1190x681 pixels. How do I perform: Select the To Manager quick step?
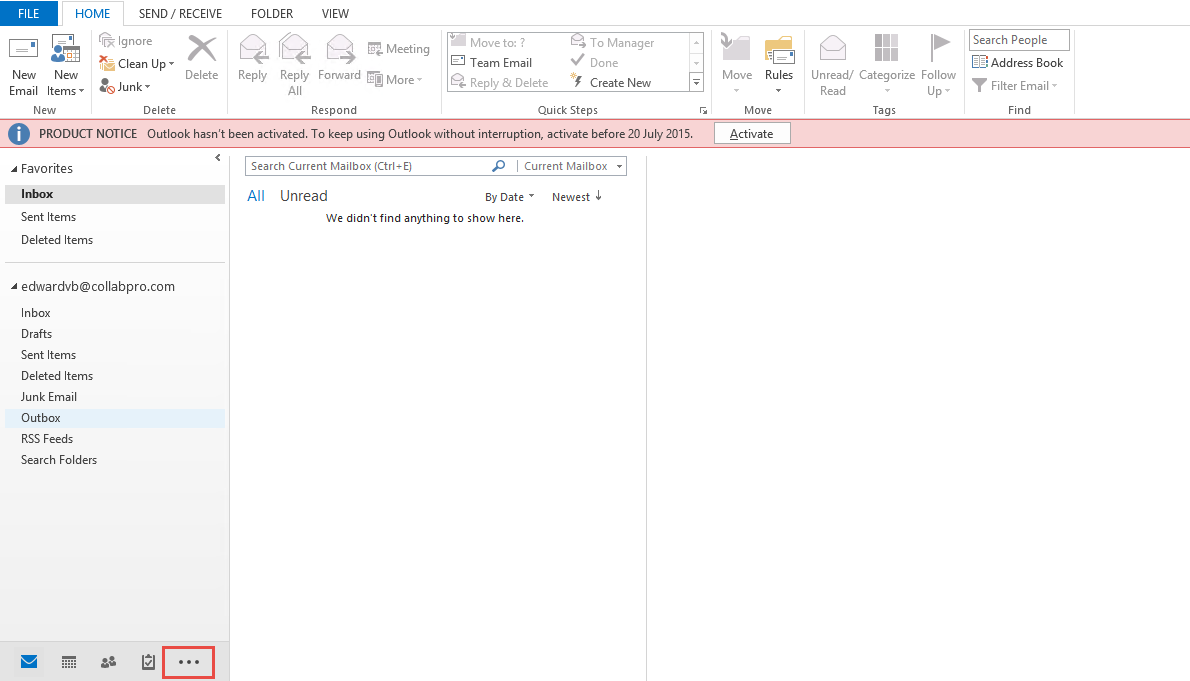(612, 43)
